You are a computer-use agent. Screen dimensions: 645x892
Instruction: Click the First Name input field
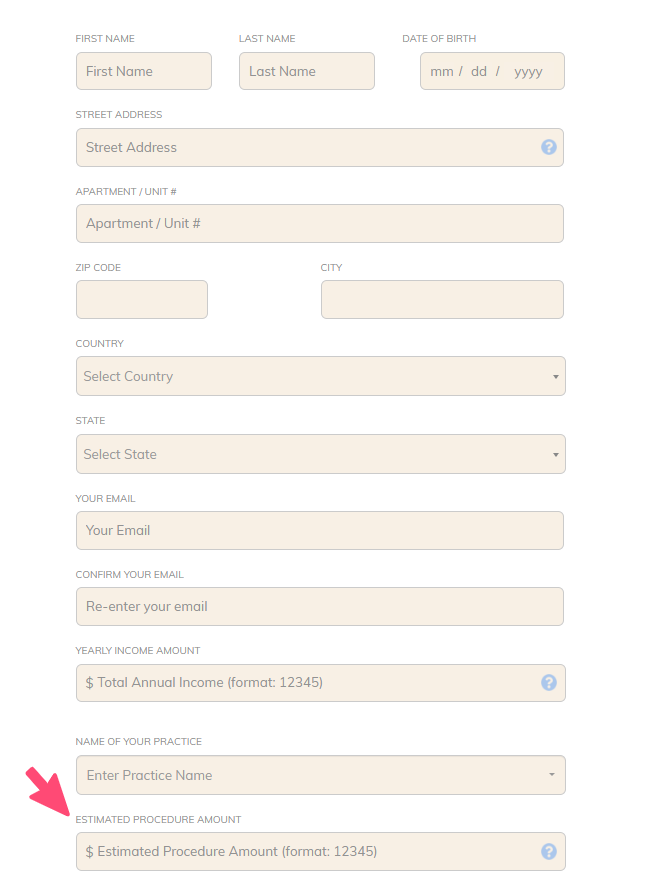pos(144,71)
